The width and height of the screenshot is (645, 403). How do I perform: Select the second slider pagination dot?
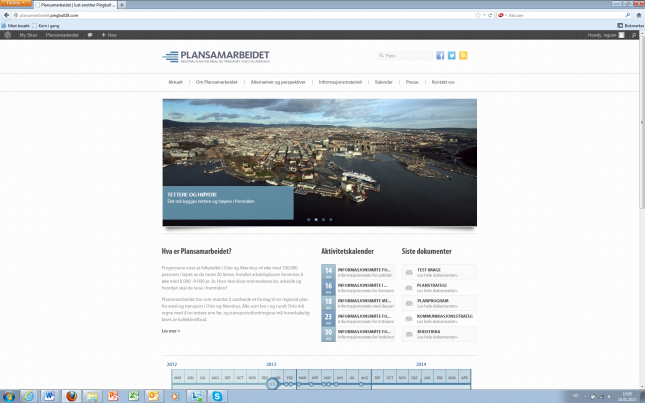316,220
